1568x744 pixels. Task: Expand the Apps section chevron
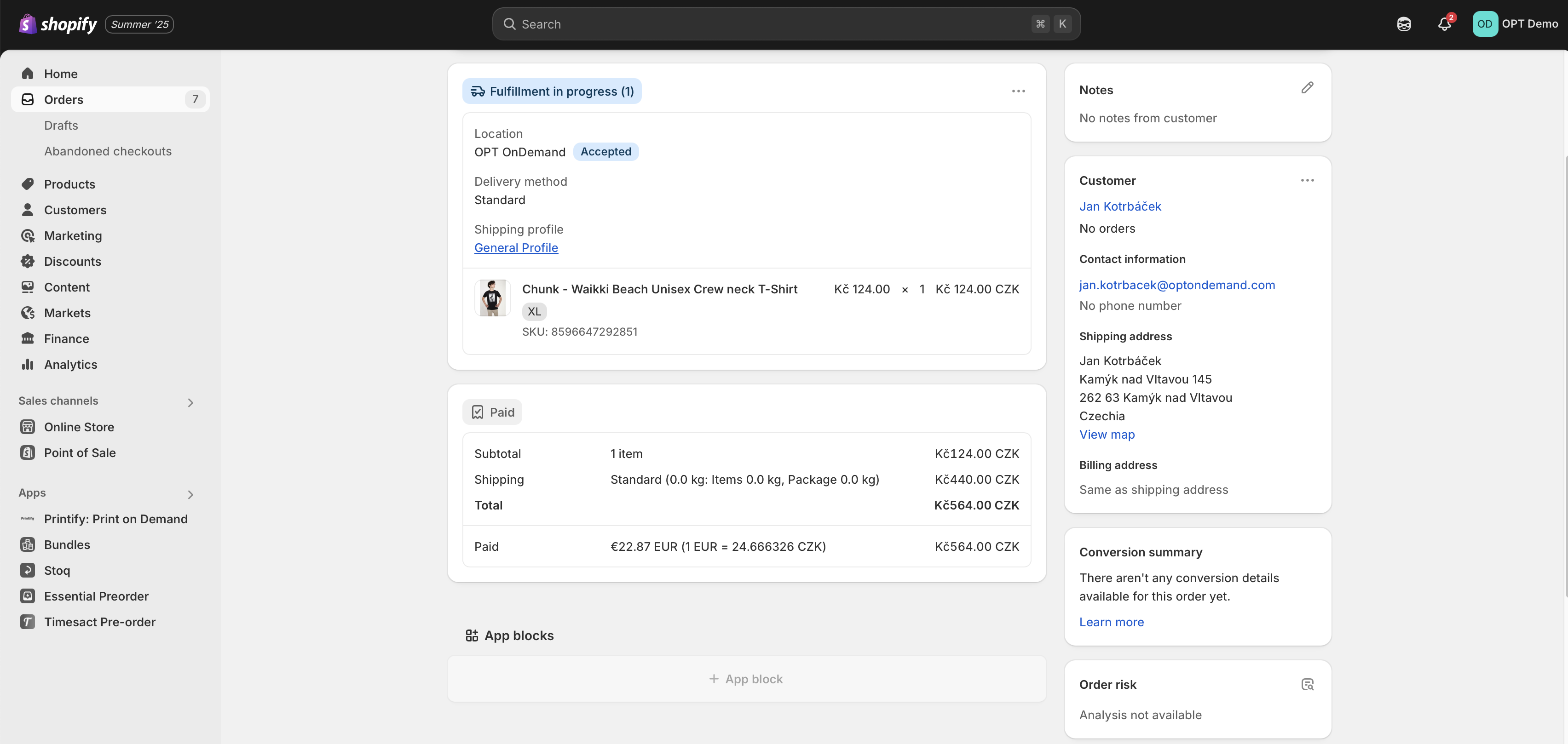[x=190, y=494]
